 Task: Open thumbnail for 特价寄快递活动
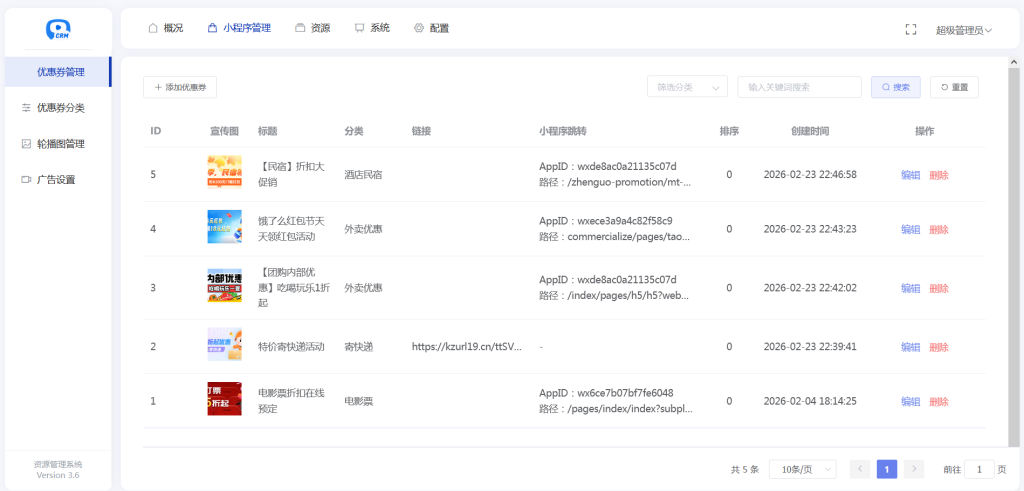224,344
